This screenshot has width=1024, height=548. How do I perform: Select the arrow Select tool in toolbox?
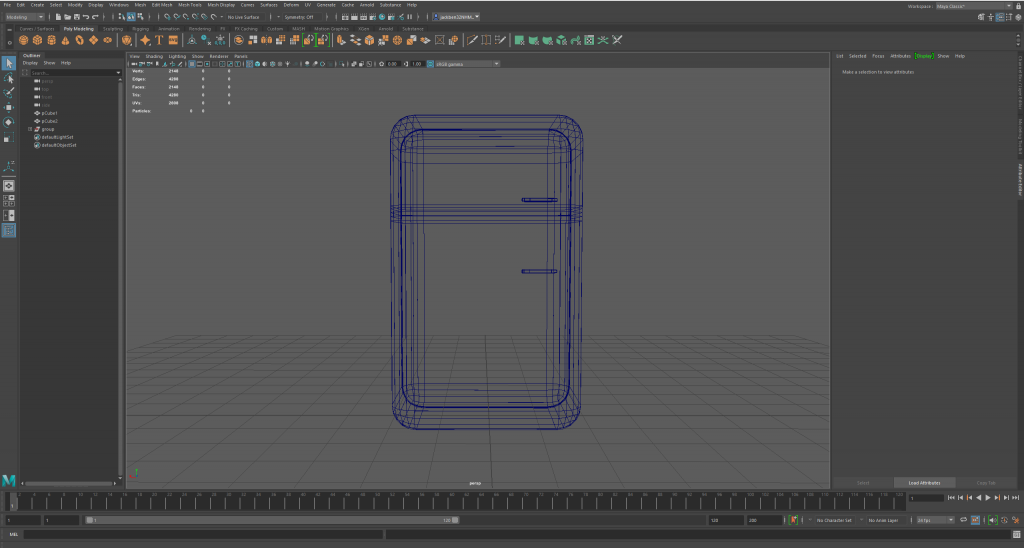(x=9, y=64)
